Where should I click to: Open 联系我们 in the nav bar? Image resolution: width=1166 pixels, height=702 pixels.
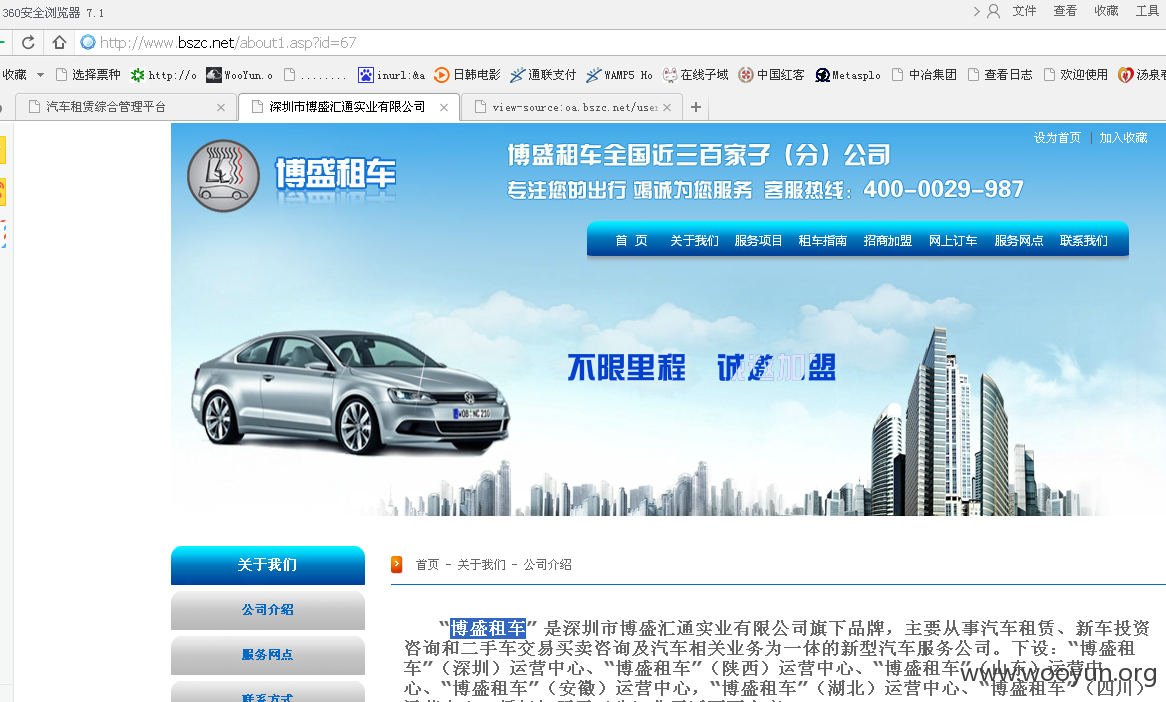point(1083,241)
